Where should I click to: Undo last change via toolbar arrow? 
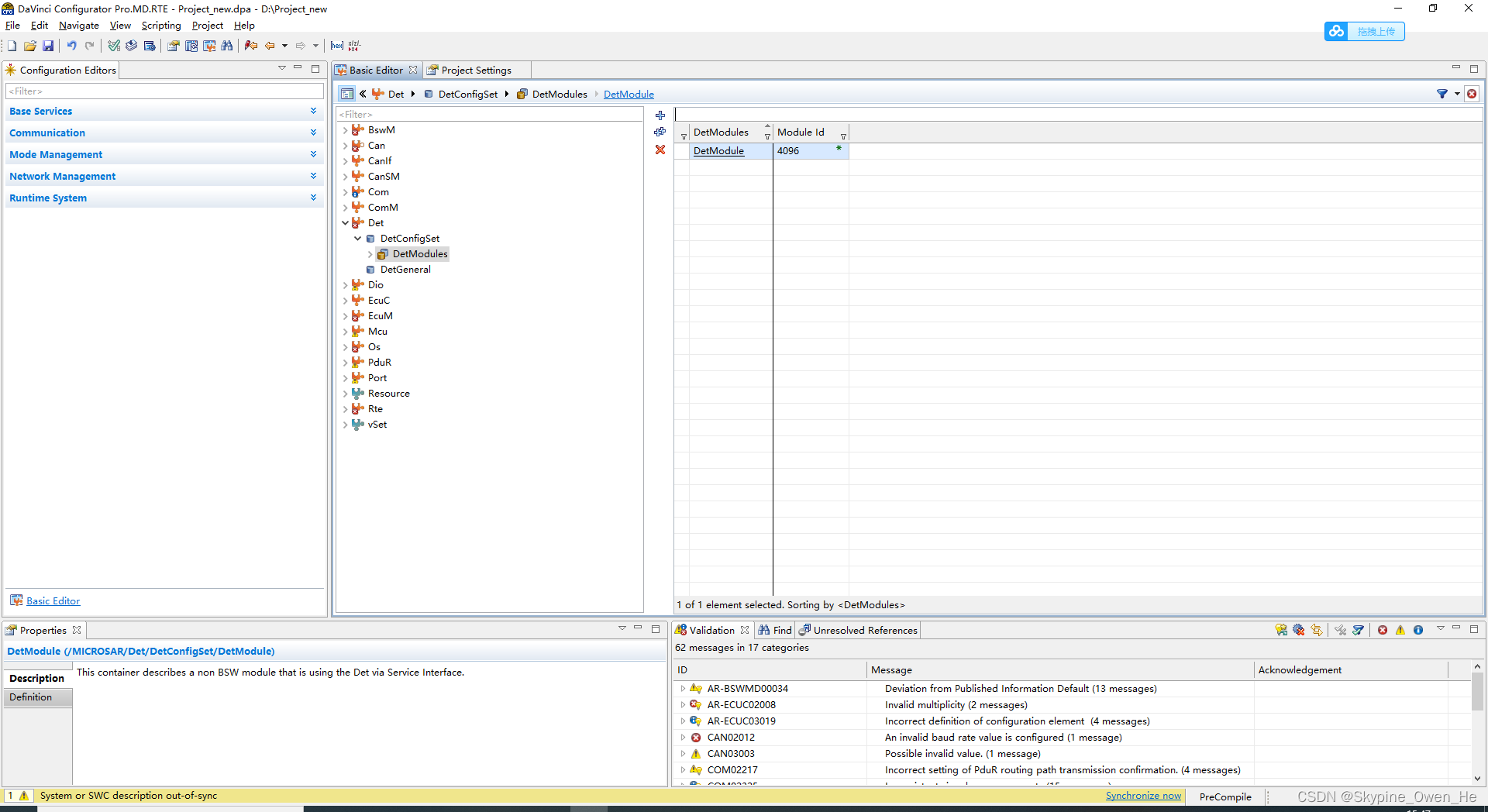(x=71, y=46)
